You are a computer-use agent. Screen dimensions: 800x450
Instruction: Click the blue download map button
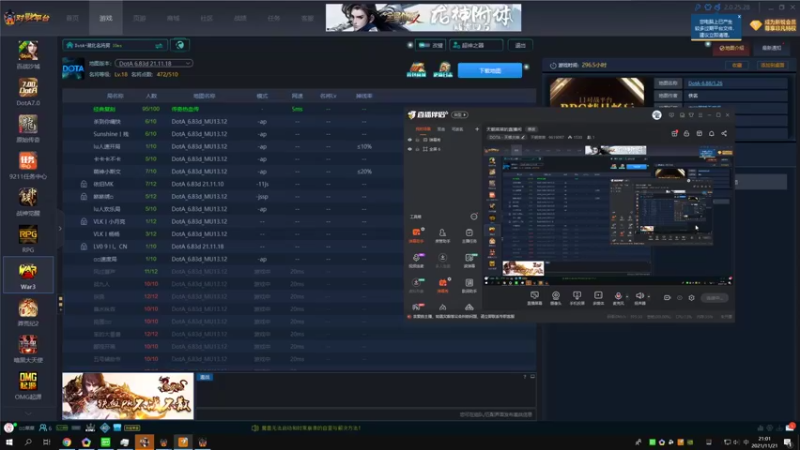point(490,70)
